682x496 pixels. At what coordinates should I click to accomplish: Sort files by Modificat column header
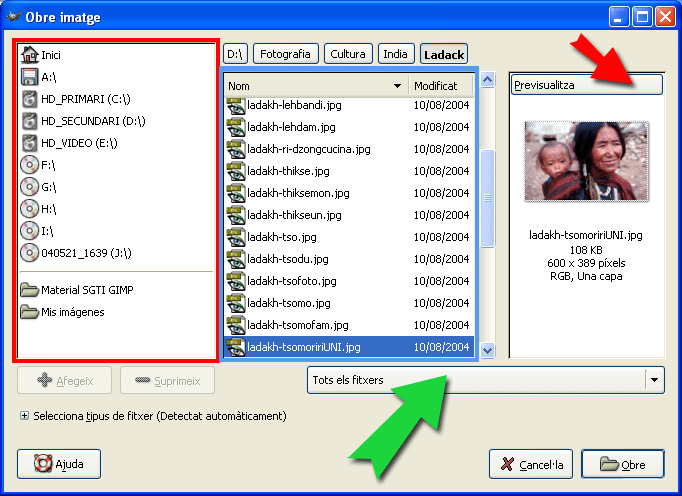click(x=441, y=86)
